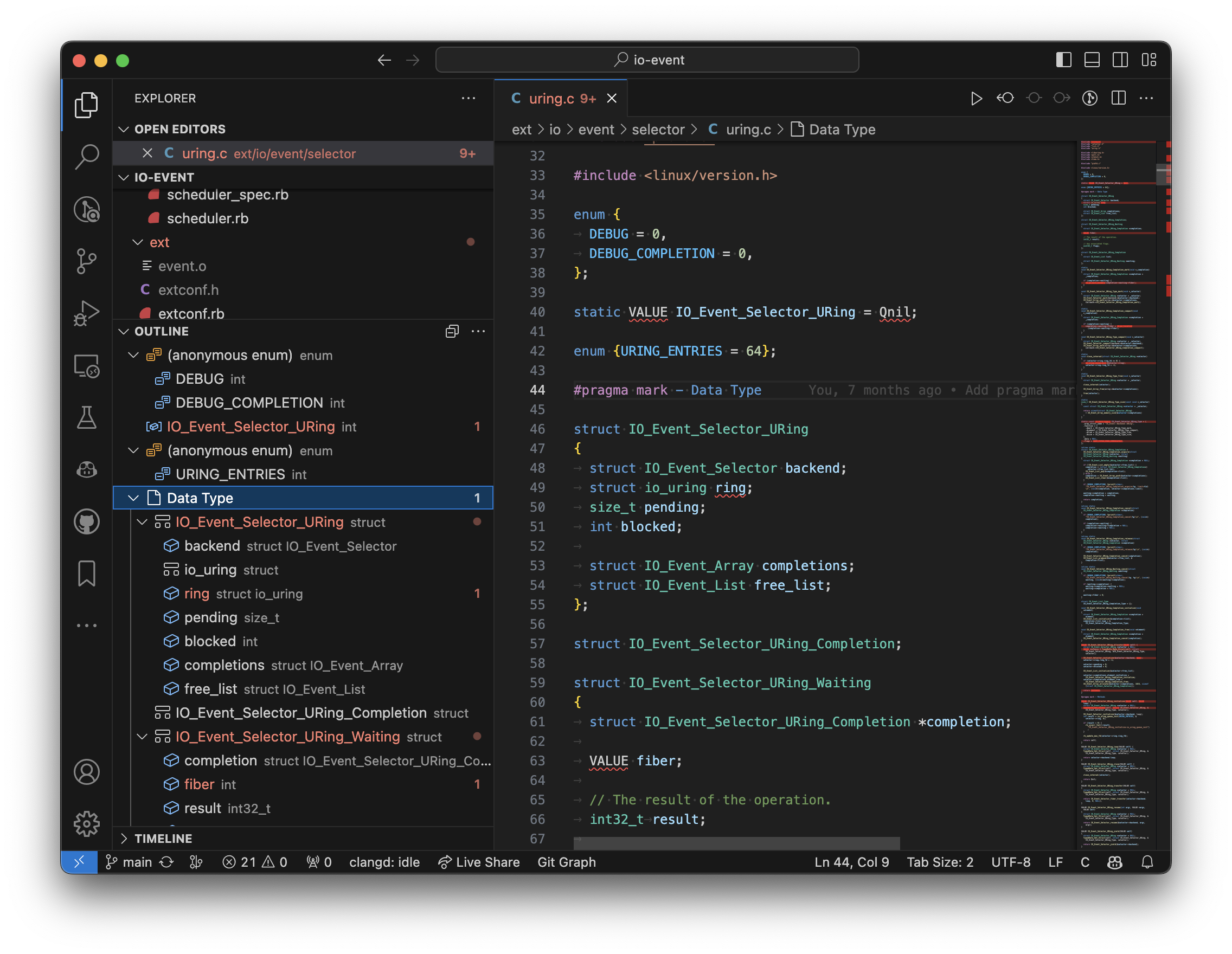Run the uring.c file via the play icon
Viewport: 1232px width, 954px height.
pyautogui.click(x=977, y=98)
